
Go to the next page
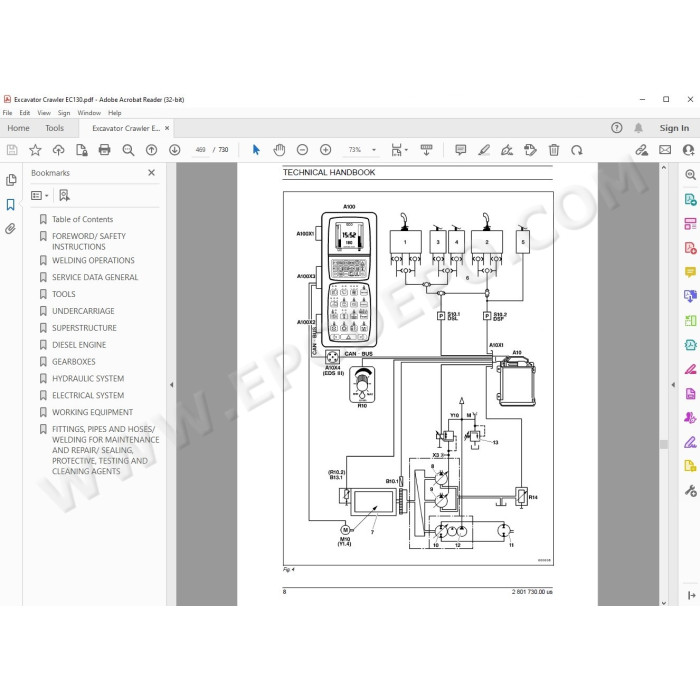(x=175, y=150)
